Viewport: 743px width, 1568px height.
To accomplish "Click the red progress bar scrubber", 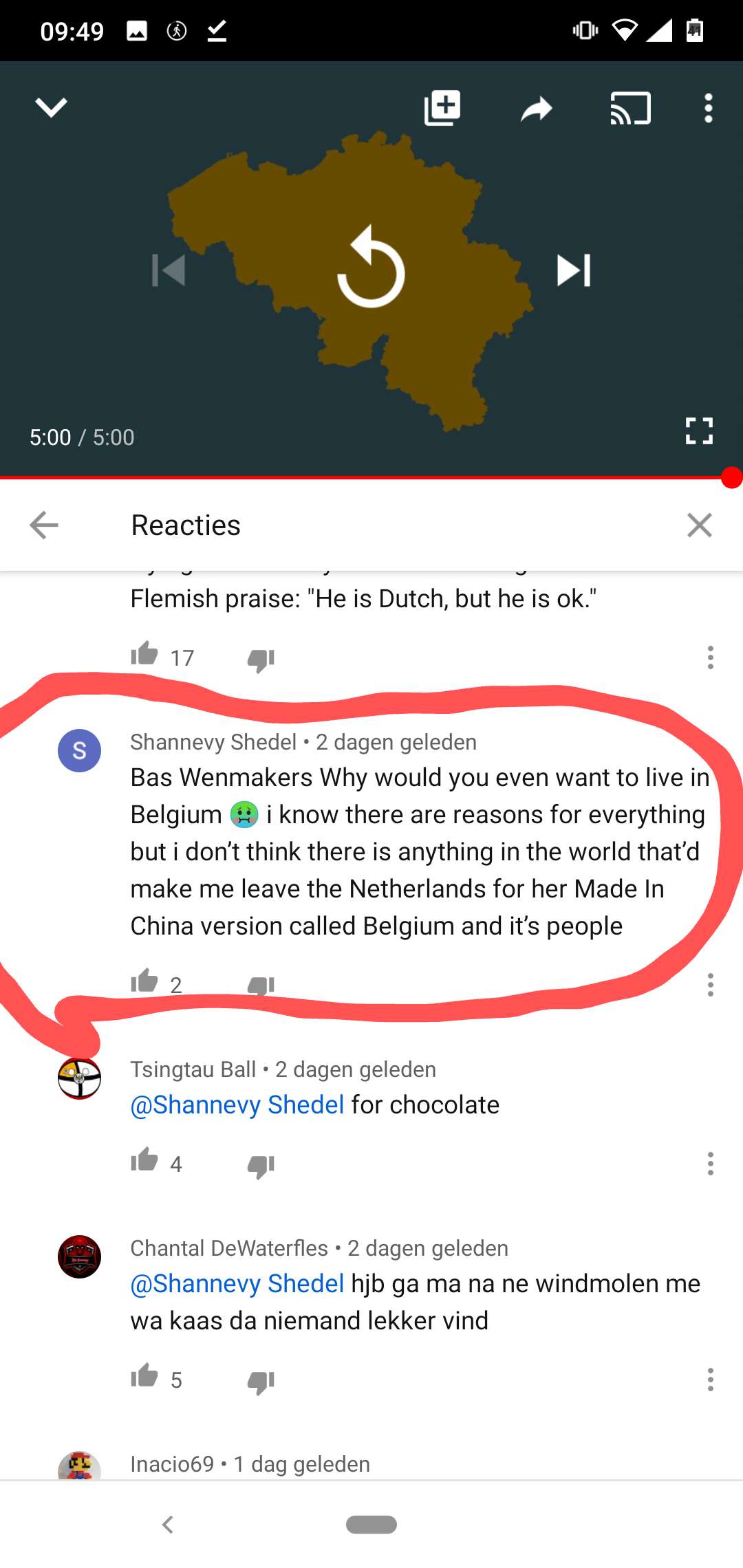I will click(732, 477).
